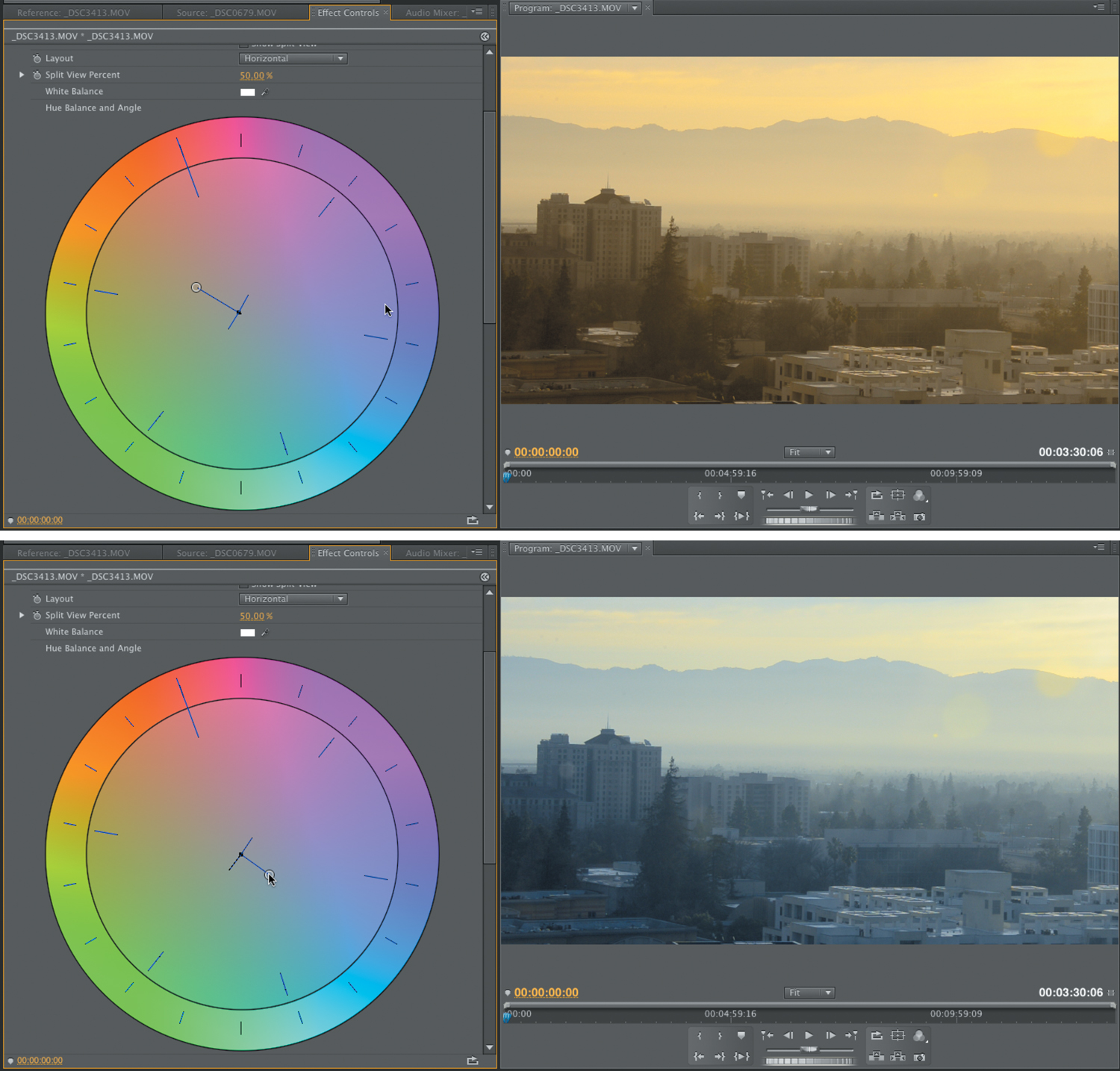1120x1071 pixels.
Task: Open Effect Controls panel menu beside blue preview
Action: [x=476, y=552]
